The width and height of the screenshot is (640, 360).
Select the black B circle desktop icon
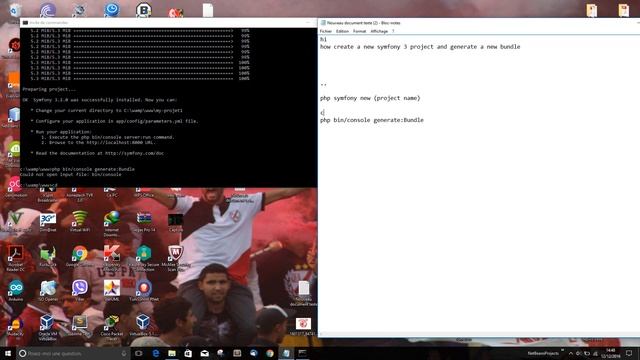click(144, 10)
